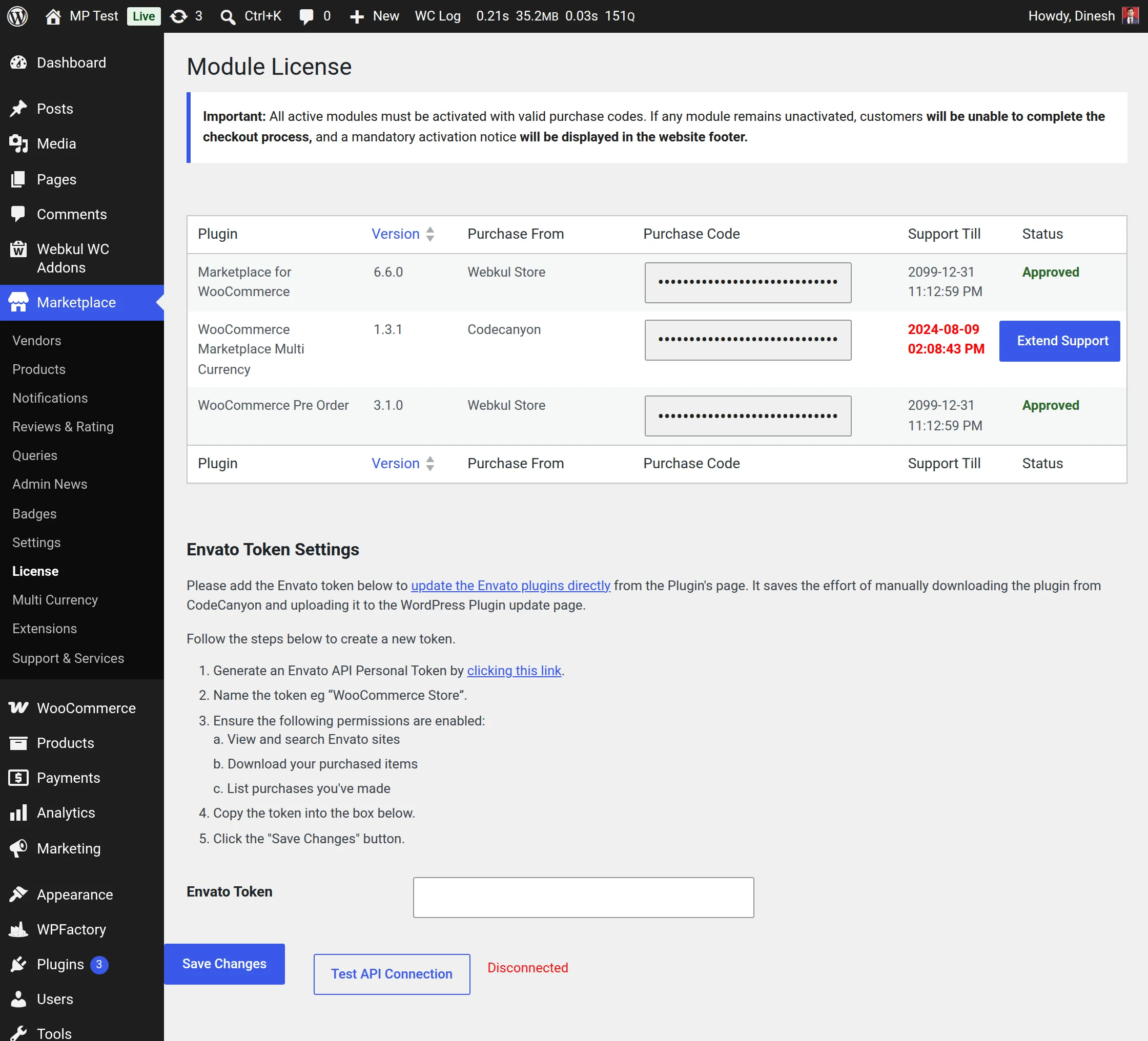Viewport: 1148px width, 1041px height.
Task: Click WooCommerce Pre Order purchase code field
Action: tap(748, 416)
